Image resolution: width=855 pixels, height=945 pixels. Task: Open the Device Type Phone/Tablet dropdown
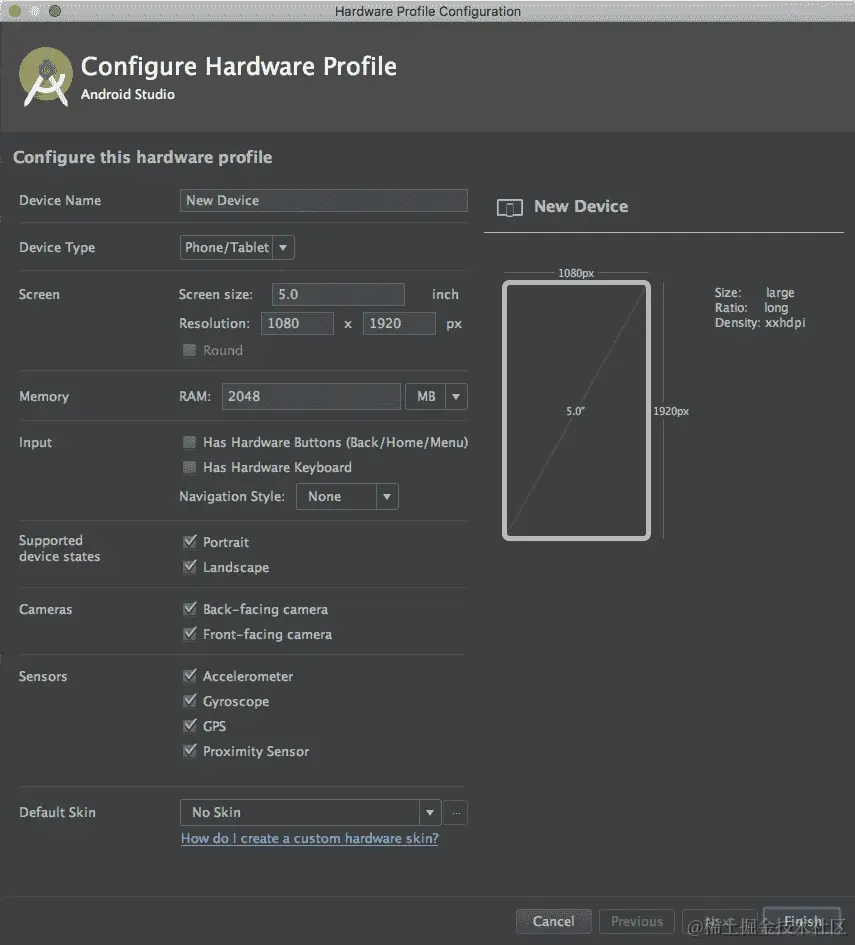point(237,248)
